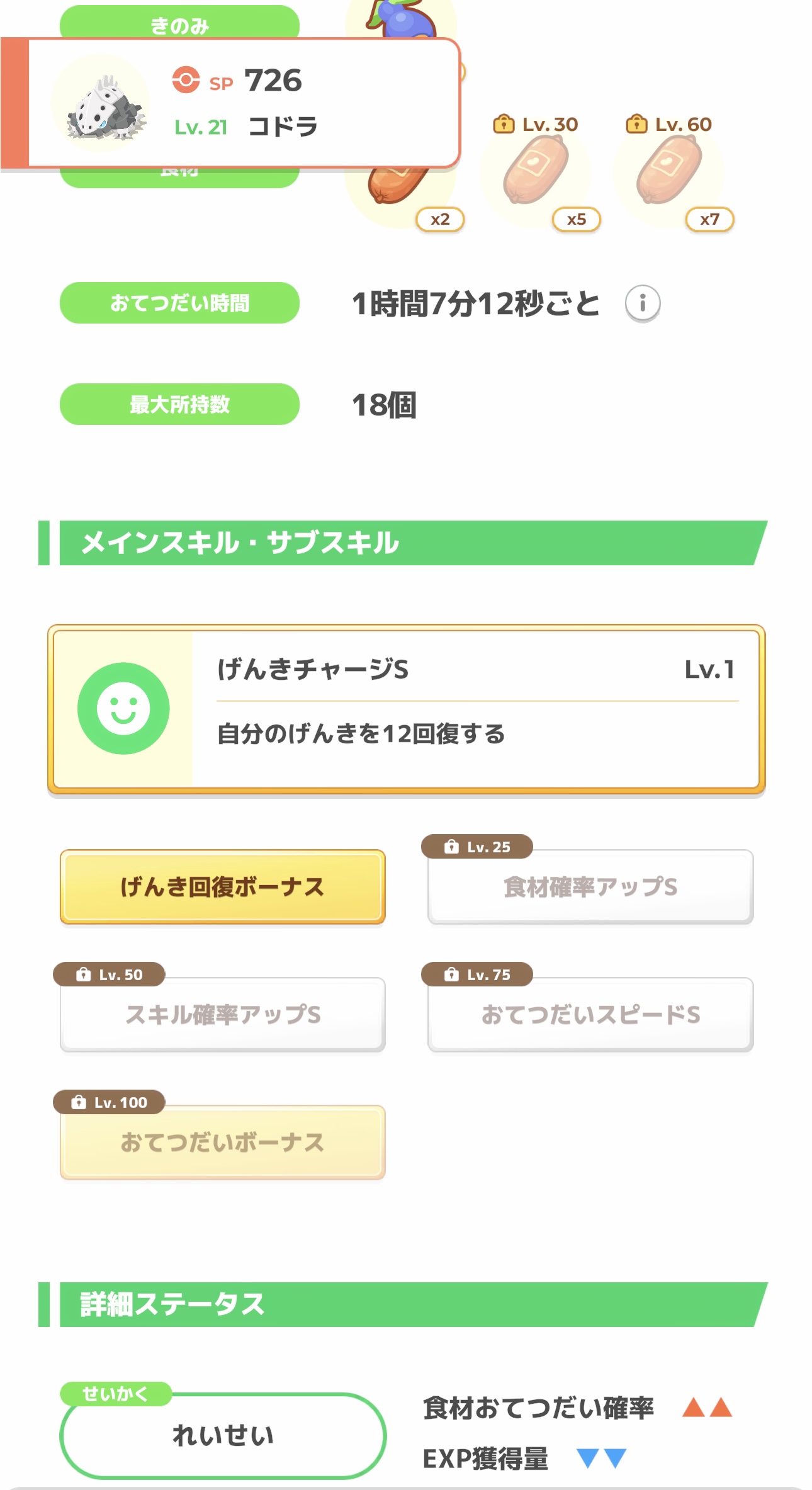Tap the locked Lv. 30 ingredient icon
The image size is (812, 1490).
[536, 171]
